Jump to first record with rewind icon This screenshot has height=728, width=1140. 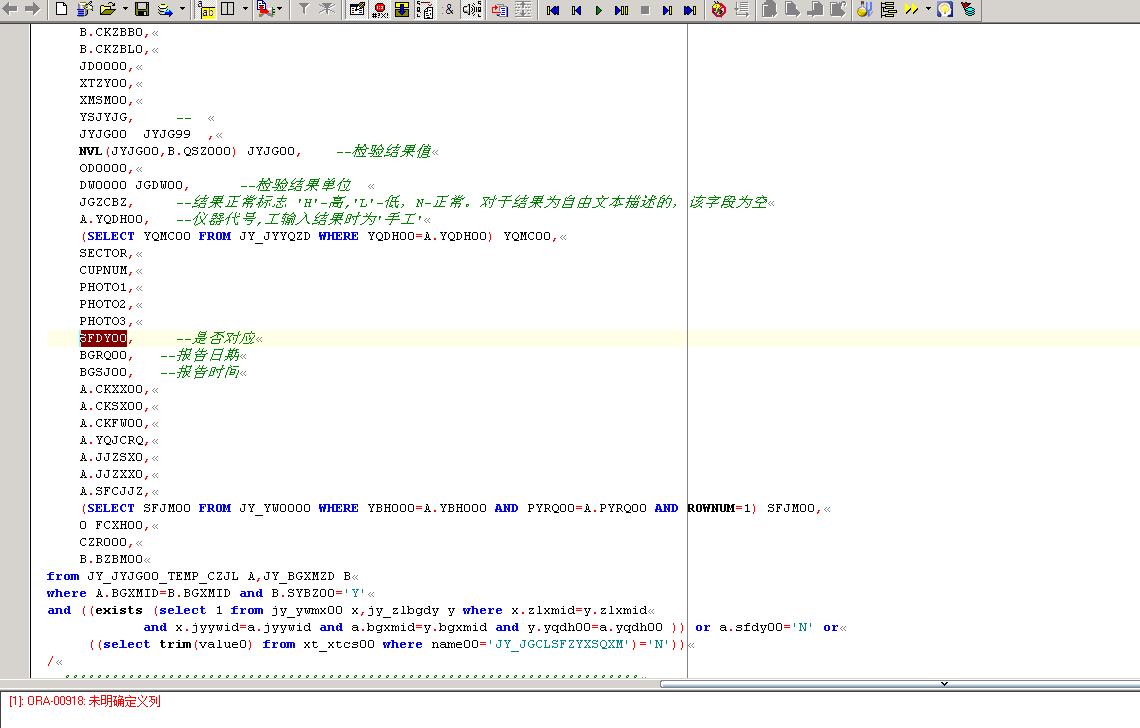[553, 10]
